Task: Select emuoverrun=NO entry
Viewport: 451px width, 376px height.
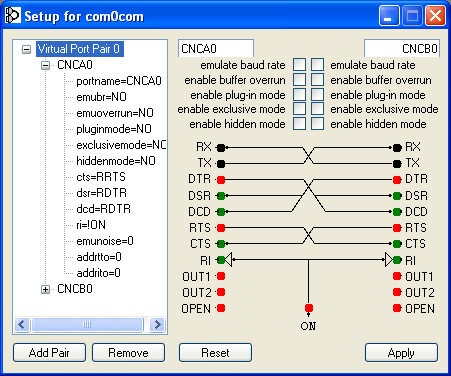Action: click(115, 113)
